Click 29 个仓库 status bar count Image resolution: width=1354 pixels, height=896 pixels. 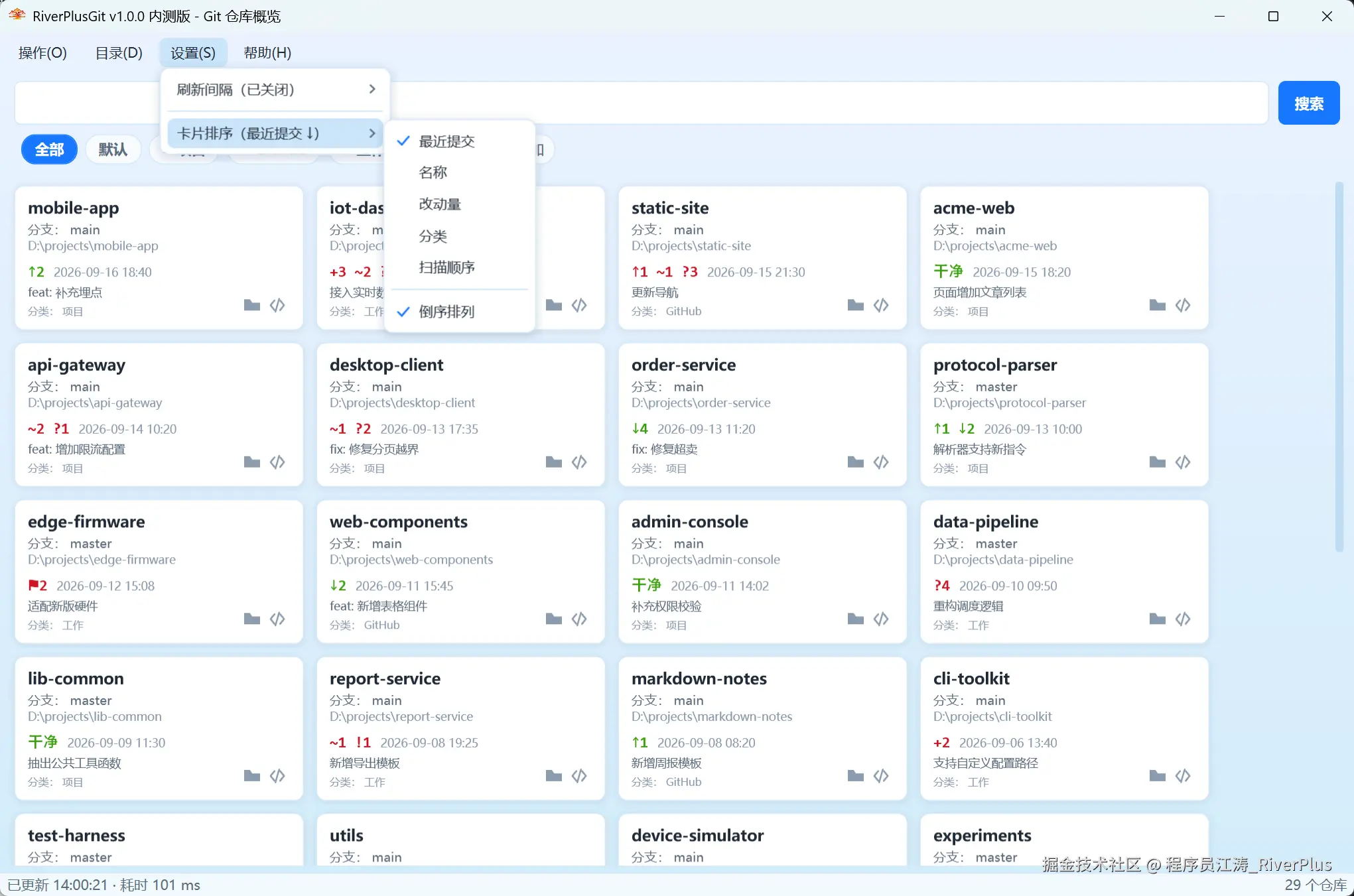1316,885
